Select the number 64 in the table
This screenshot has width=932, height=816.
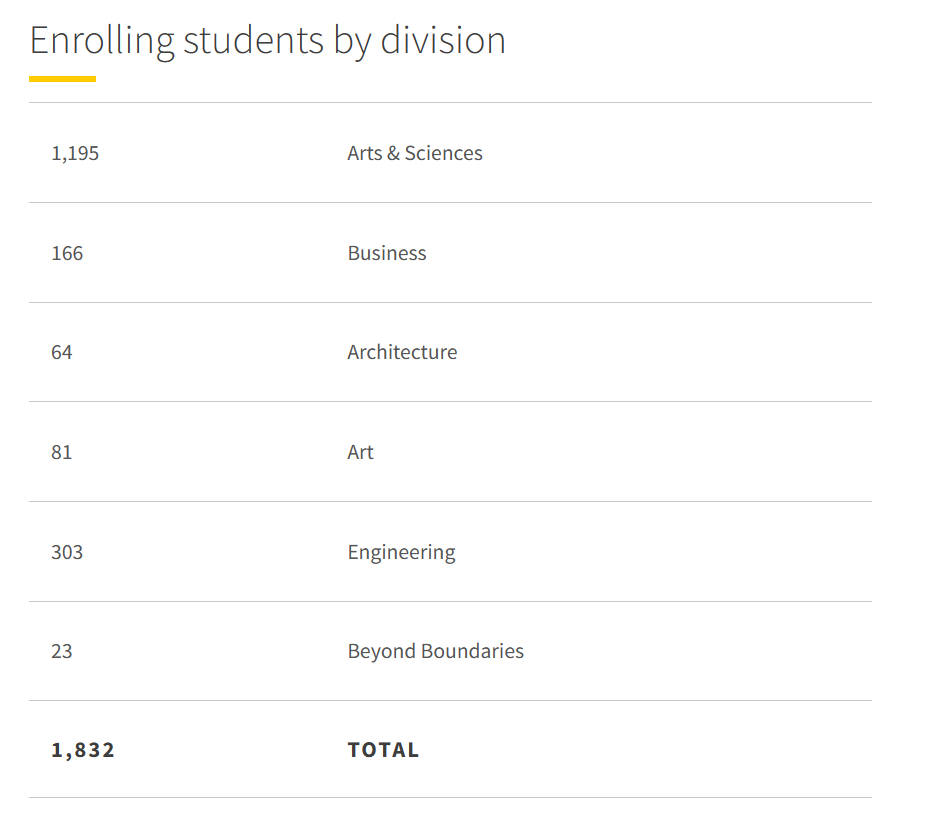62,352
